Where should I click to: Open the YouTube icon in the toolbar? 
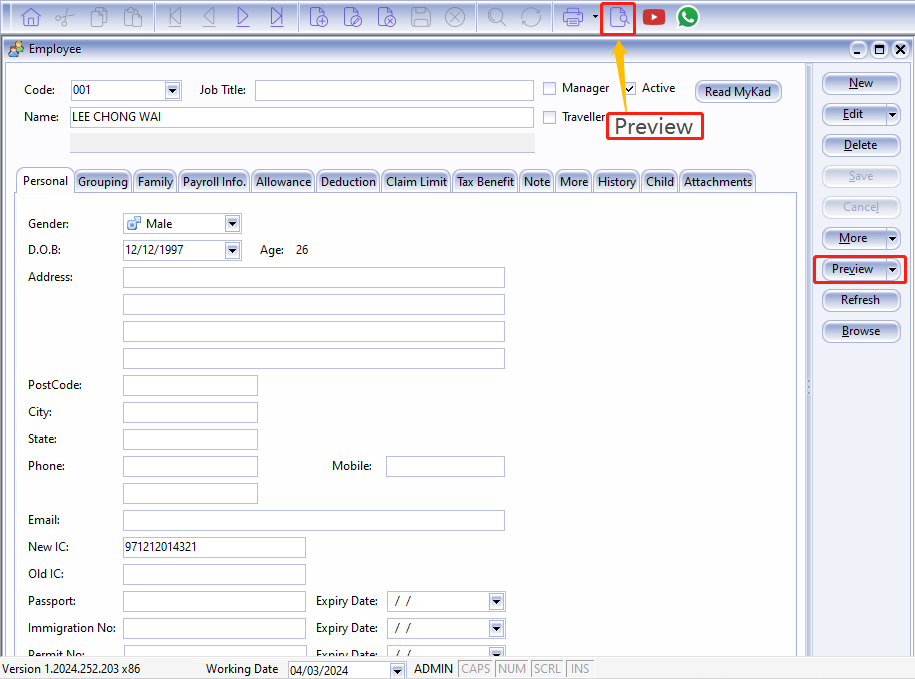[x=654, y=16]
